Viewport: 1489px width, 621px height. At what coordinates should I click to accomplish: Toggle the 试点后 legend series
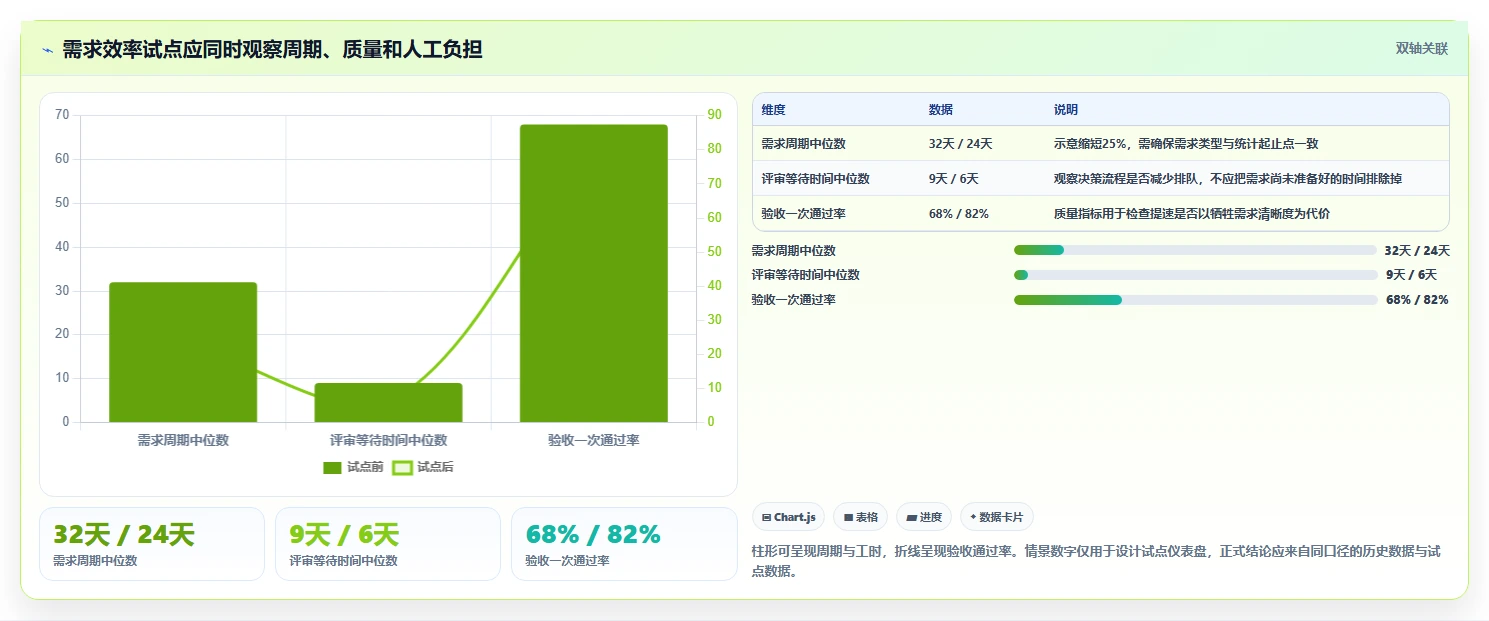point(422,467)
